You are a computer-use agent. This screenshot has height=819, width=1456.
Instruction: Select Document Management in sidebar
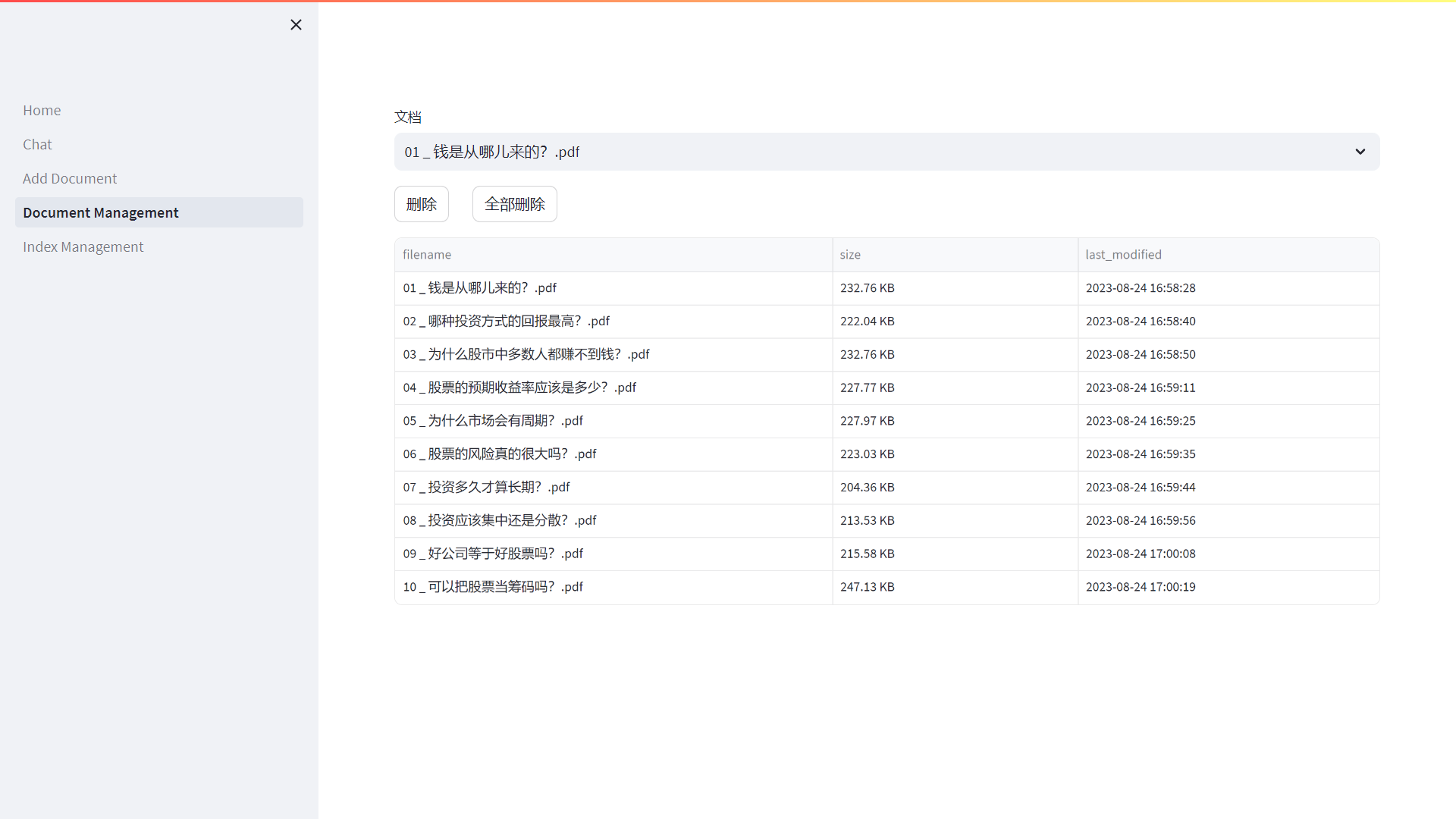click(x=101, y=212)
